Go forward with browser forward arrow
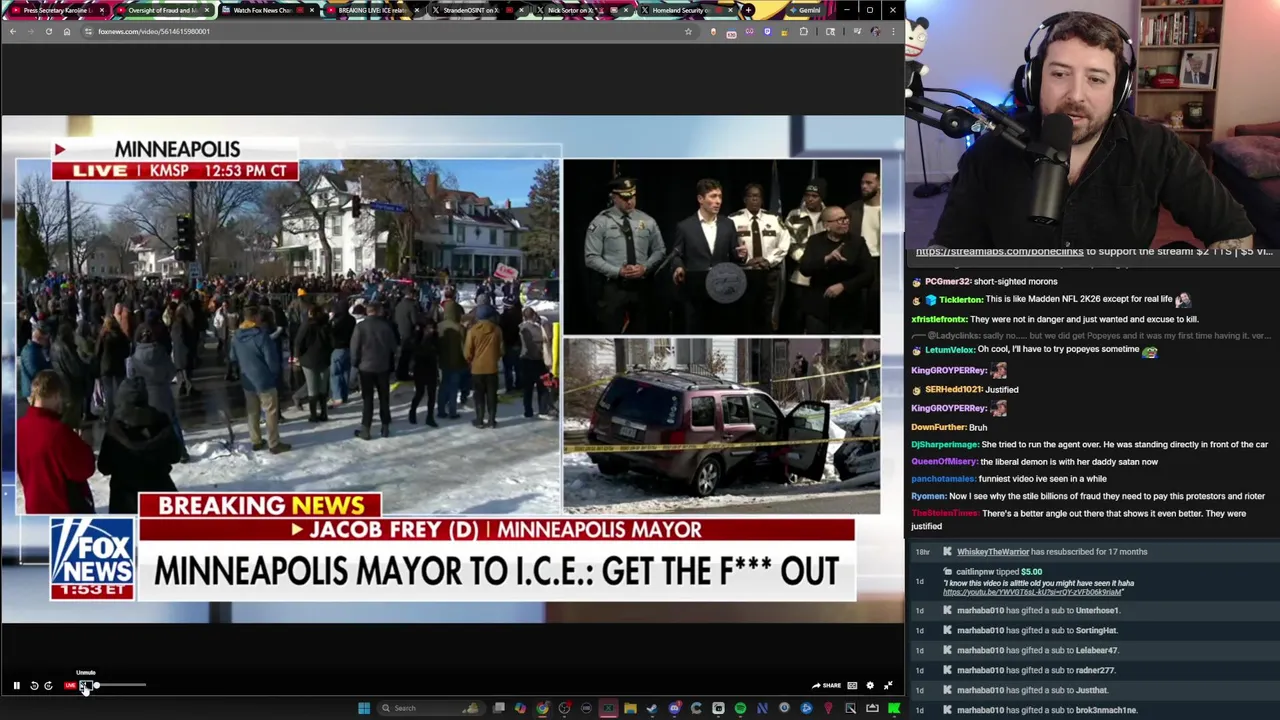 point(30,31)
